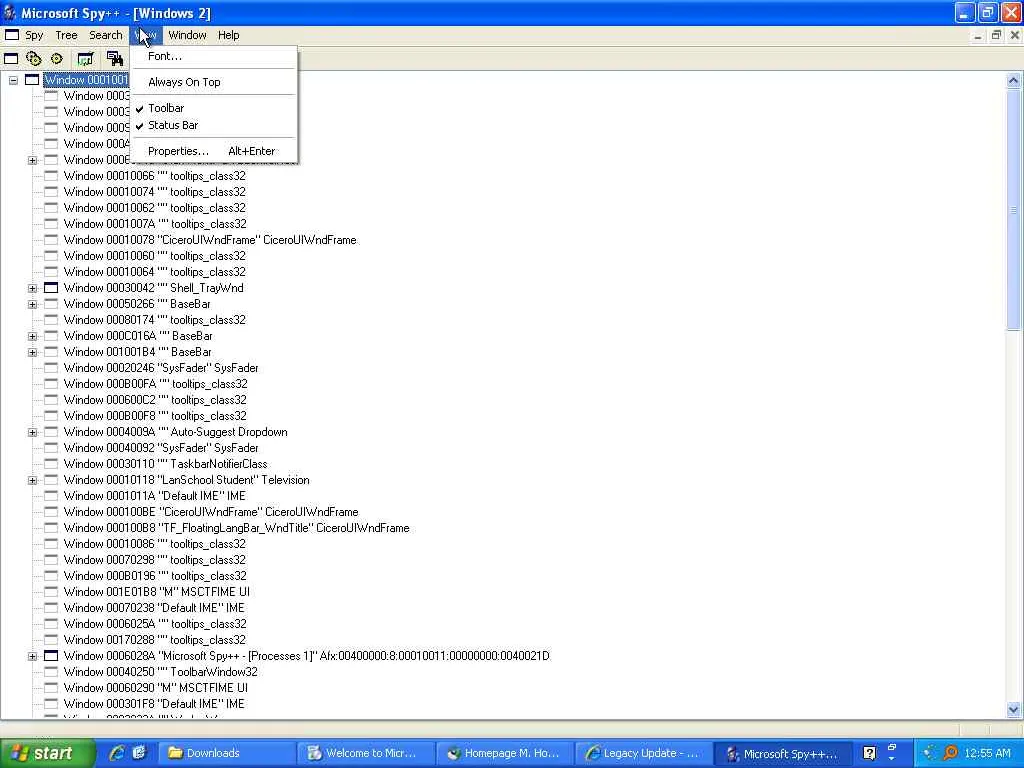Open the Threads view toolbar icon
The height and width of the screenshot is (768, 1024).
point(57,59)
